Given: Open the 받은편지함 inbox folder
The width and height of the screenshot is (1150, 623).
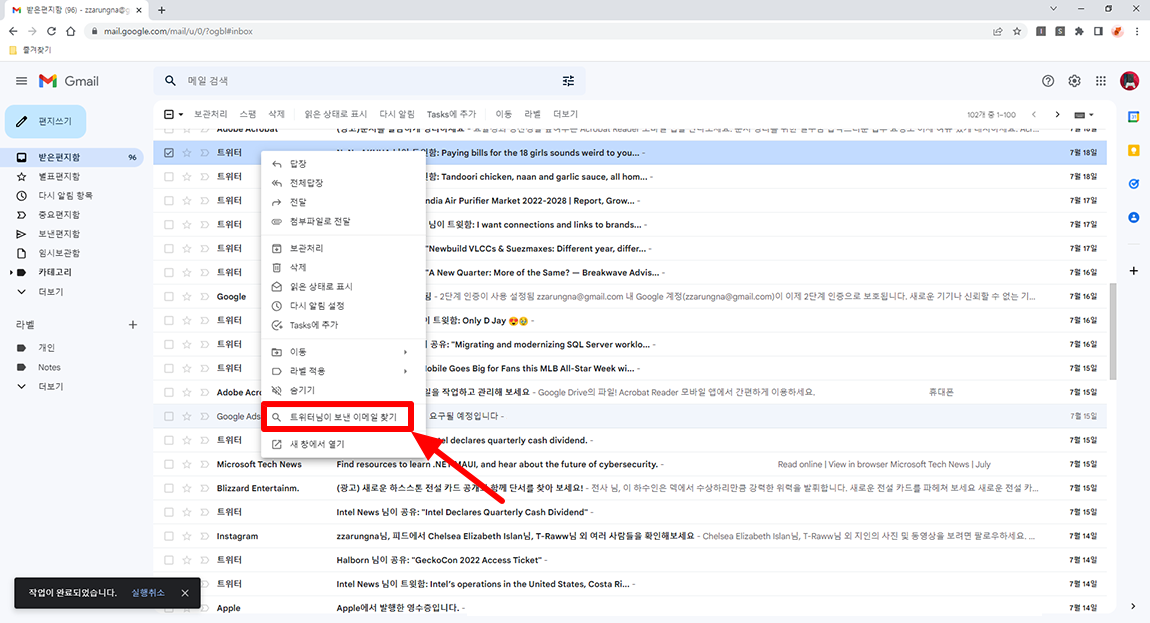Looking at the screenshot, I should (73, 157).
